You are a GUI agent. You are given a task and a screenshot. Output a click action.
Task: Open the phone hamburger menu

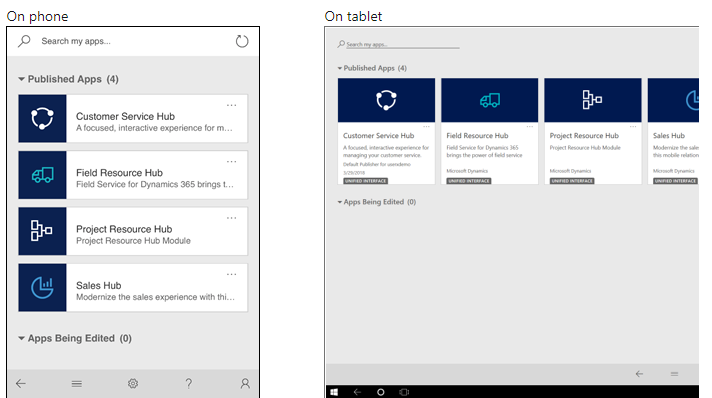(x=77, y=384)
